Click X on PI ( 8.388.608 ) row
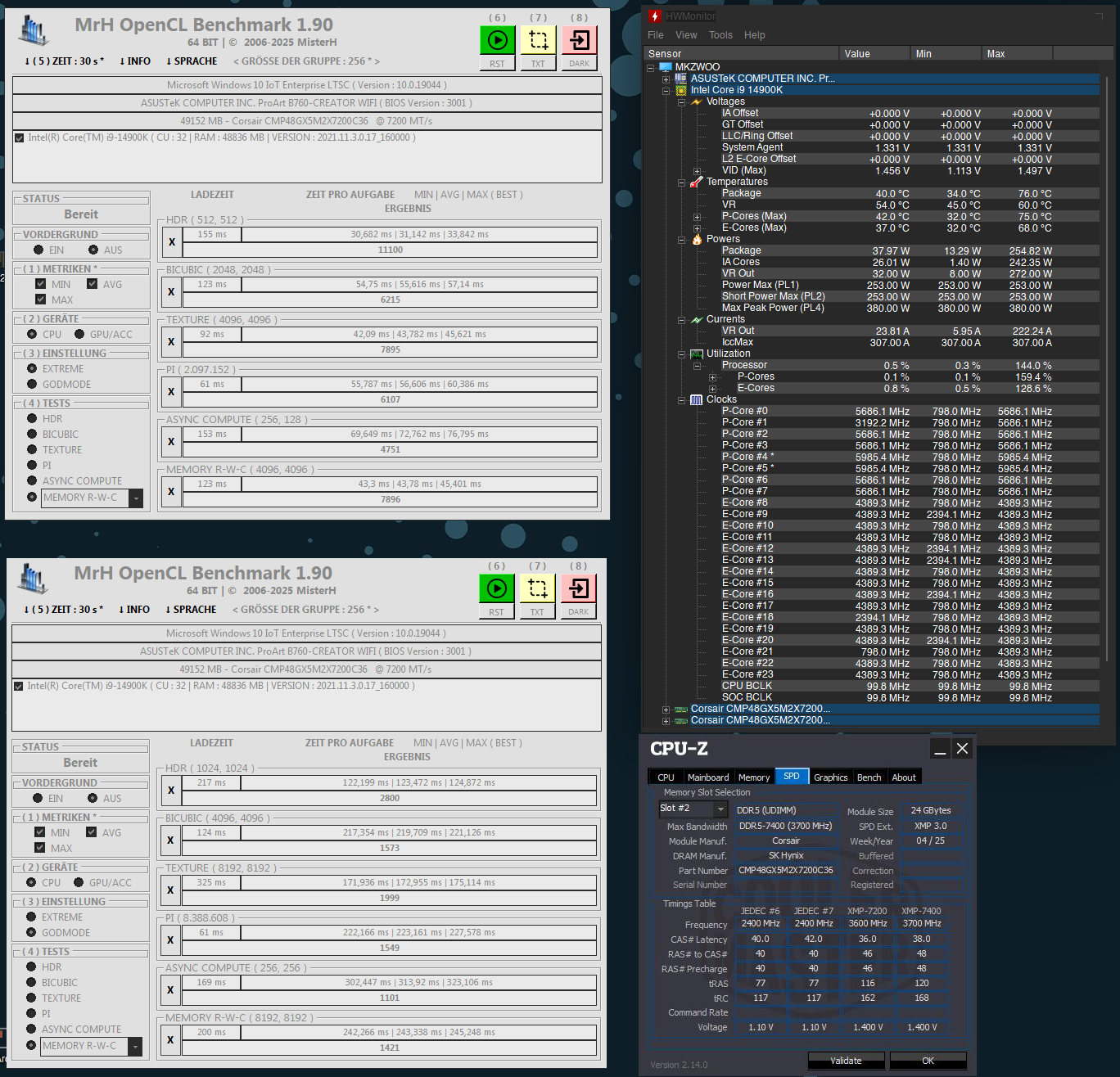The image size is (1120, 1077). coord(170,940)
